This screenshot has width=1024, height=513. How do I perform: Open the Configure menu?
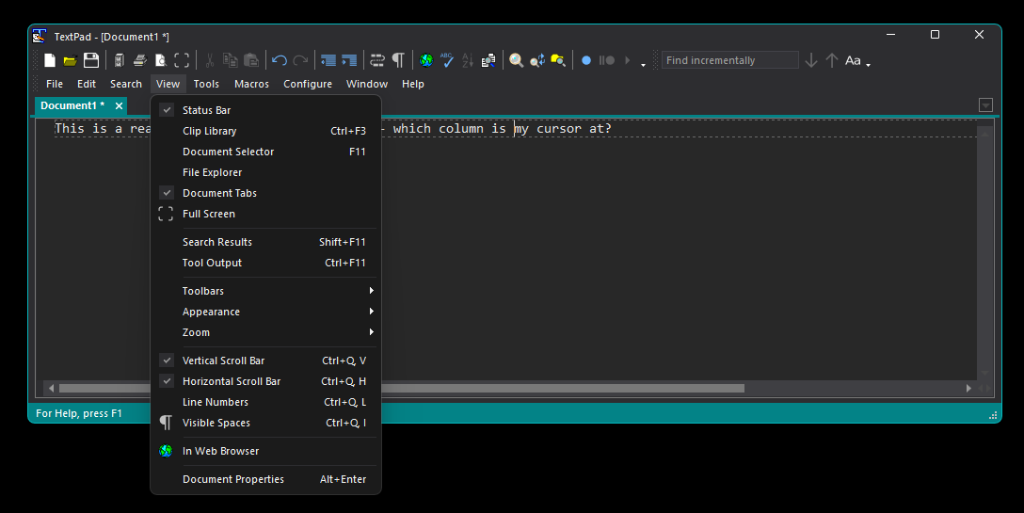pos(308,84)
